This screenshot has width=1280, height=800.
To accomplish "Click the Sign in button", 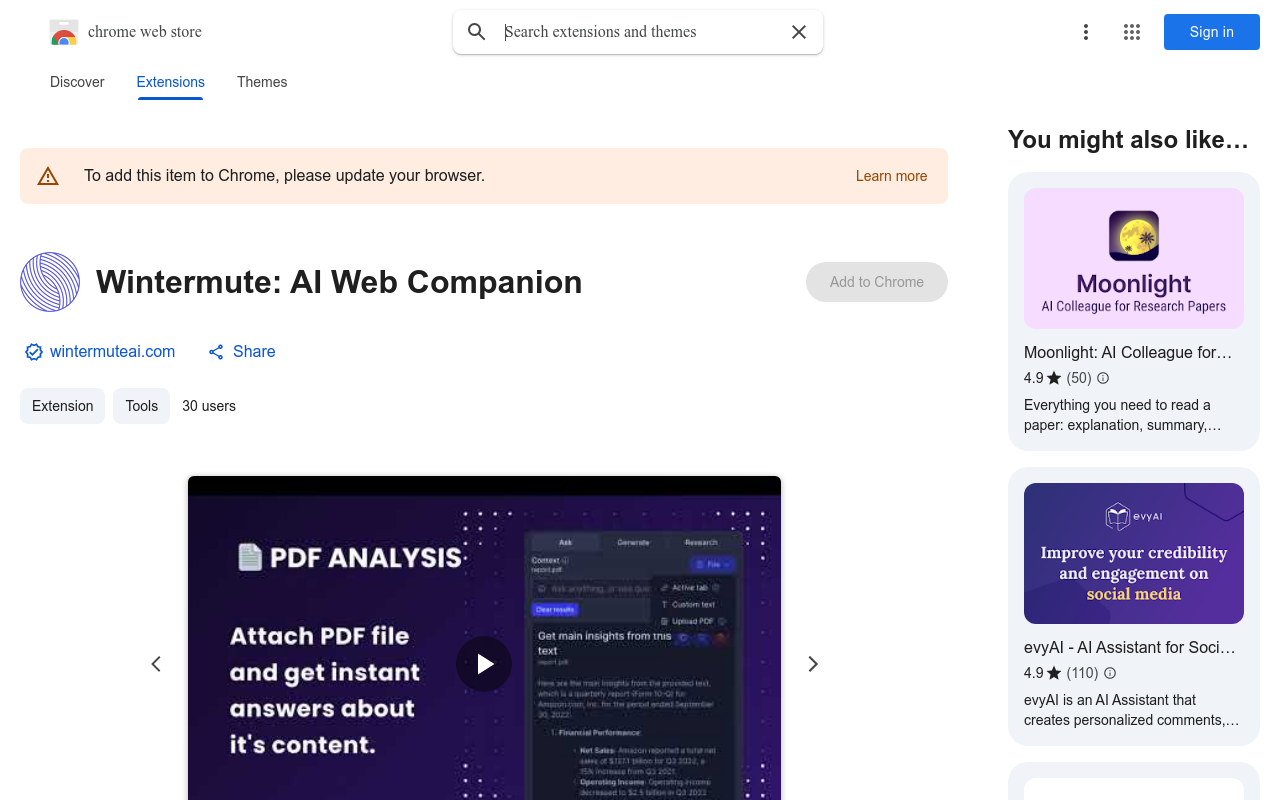I will tap(1212, 32).
